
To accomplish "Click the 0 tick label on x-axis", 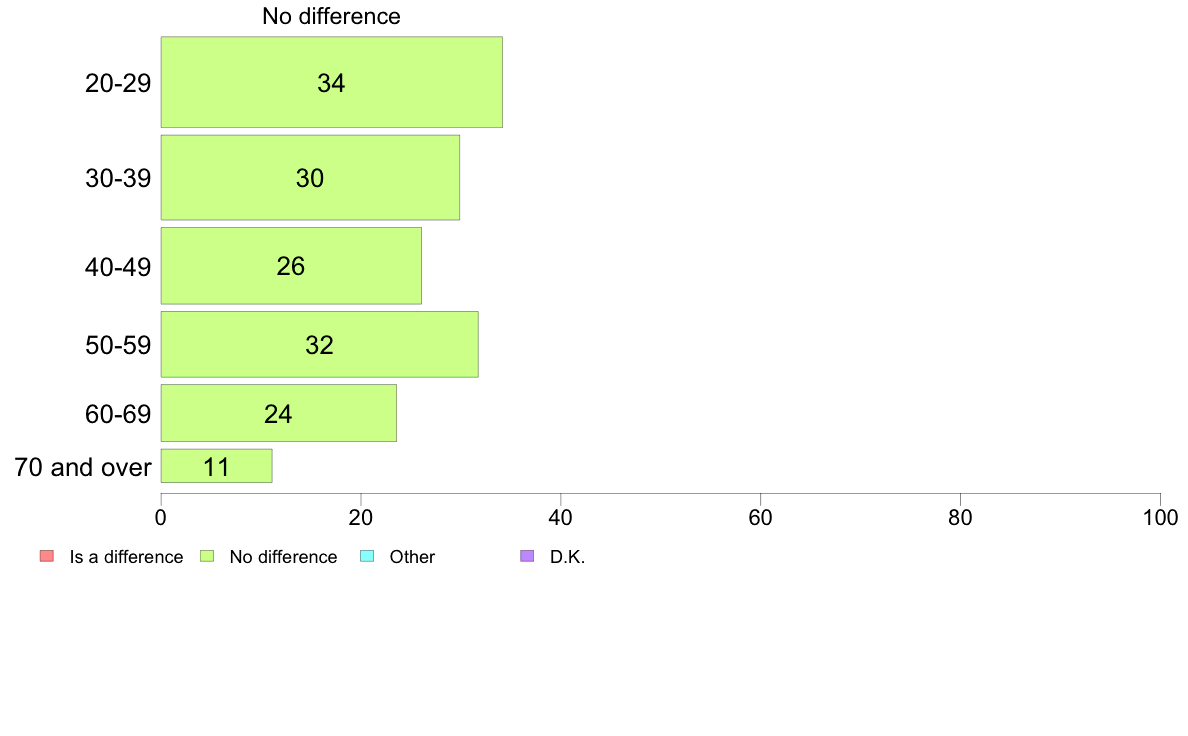I will tap(161, 518).
